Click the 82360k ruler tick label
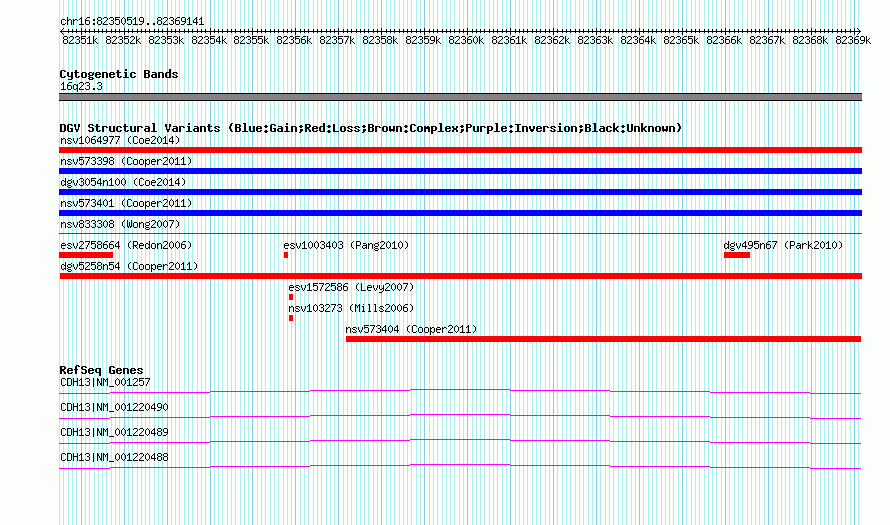Image resolution: width=890 pixels, height=525 pixels. (466, 40)
